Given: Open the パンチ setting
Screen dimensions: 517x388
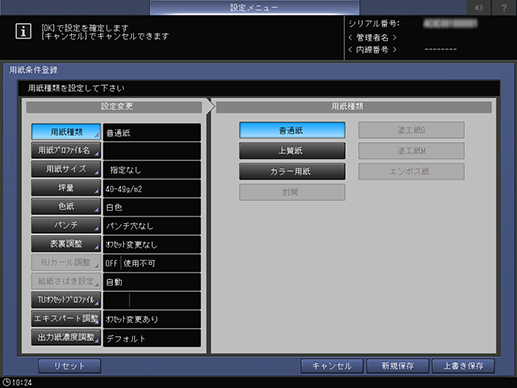Looking at the screenshot, I should click(x=66, y=225).
